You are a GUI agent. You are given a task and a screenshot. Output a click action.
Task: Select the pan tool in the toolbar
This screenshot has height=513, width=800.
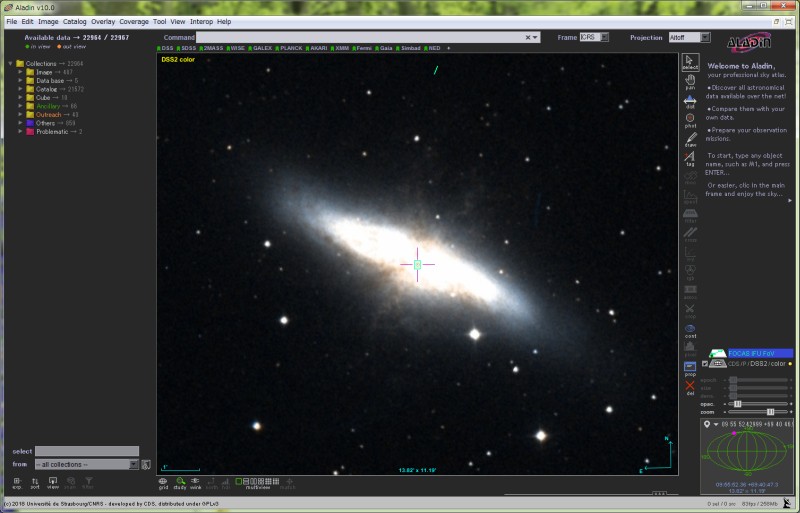690,82
